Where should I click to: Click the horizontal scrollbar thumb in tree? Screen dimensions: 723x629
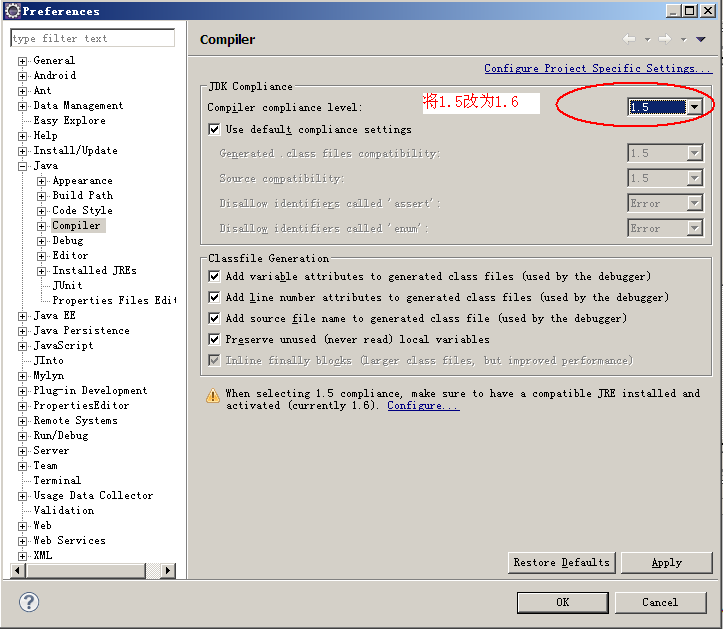click(x=86, y=570)
